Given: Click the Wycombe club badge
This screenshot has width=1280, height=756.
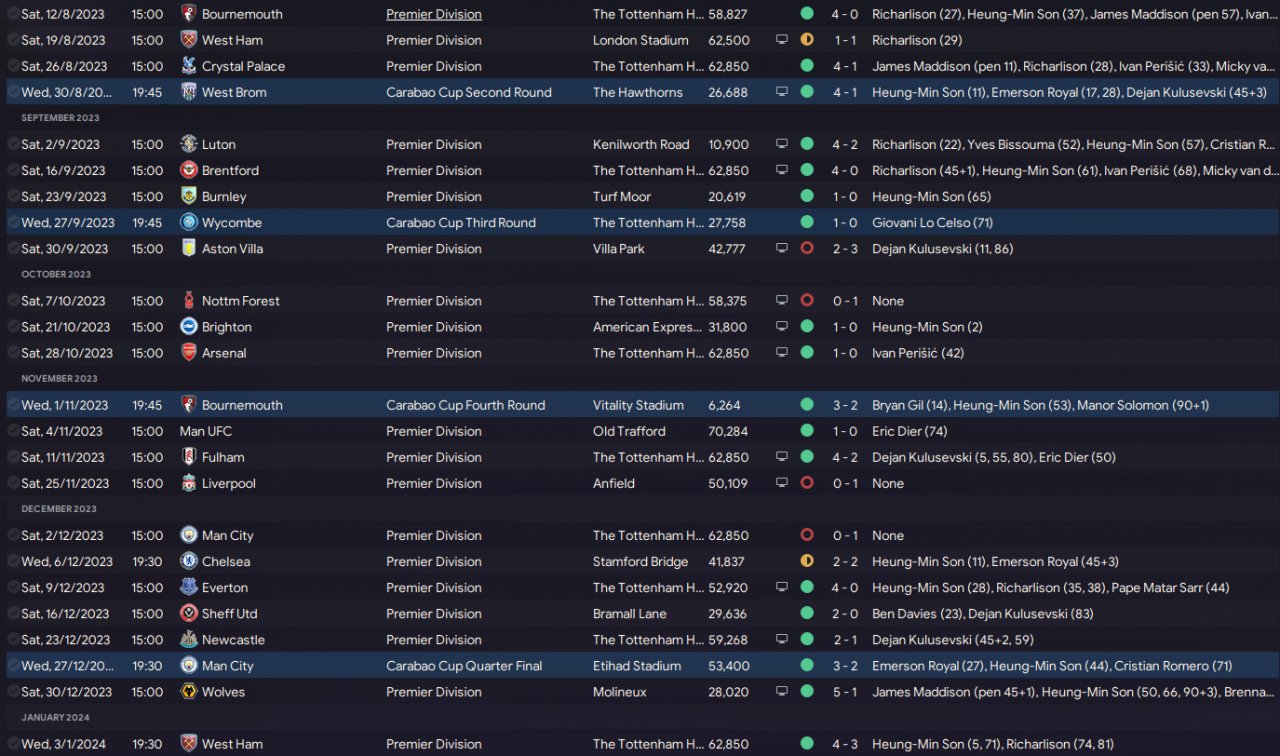Looking at the screenshot, I should [188, 222].
